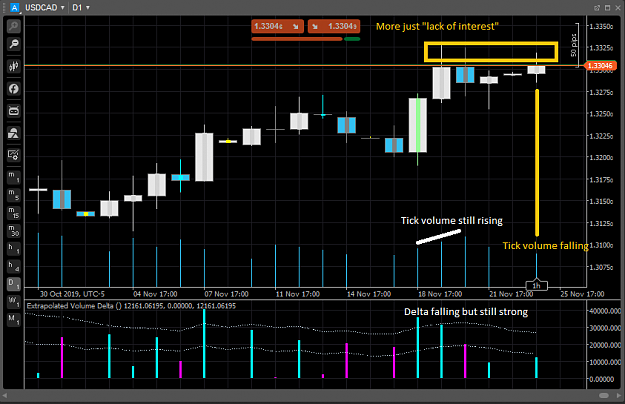Click the 1.3325 price axis label

(601, 48)
